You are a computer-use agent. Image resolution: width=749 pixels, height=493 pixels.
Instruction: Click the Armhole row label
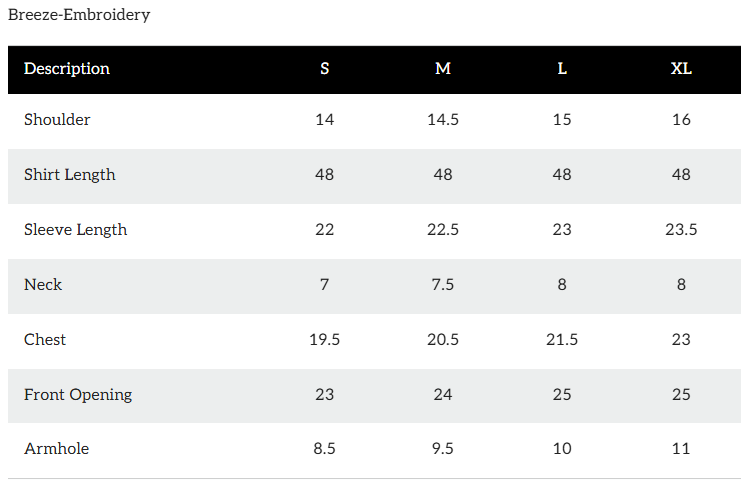click(x=56, y=449)
